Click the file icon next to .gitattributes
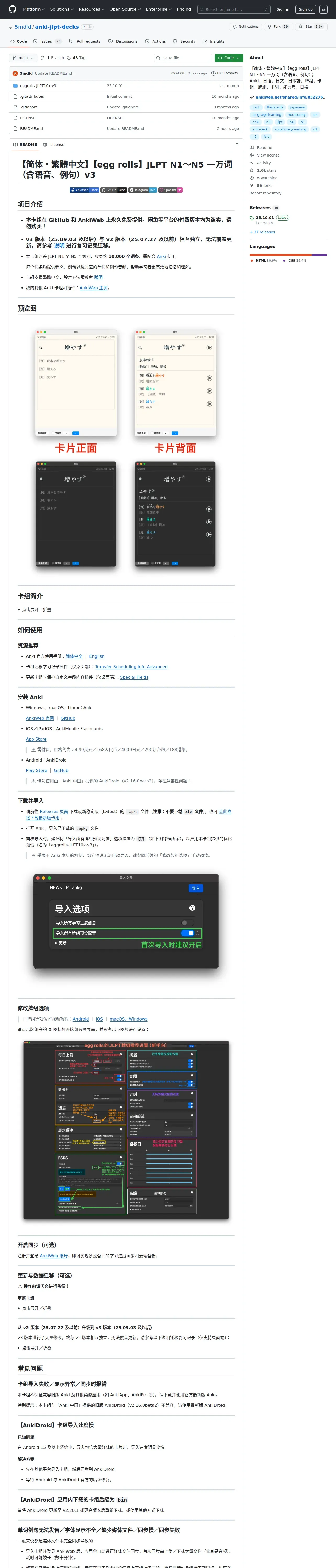This screenshot has width=336, height=1568. coord(15,96)
